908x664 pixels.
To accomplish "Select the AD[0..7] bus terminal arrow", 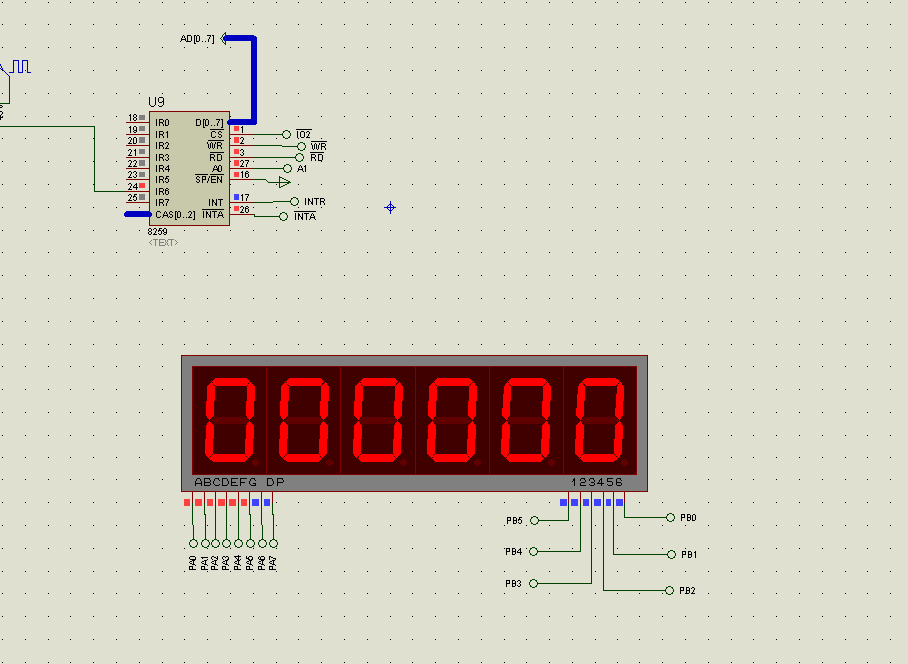I will tap(224, 38).
